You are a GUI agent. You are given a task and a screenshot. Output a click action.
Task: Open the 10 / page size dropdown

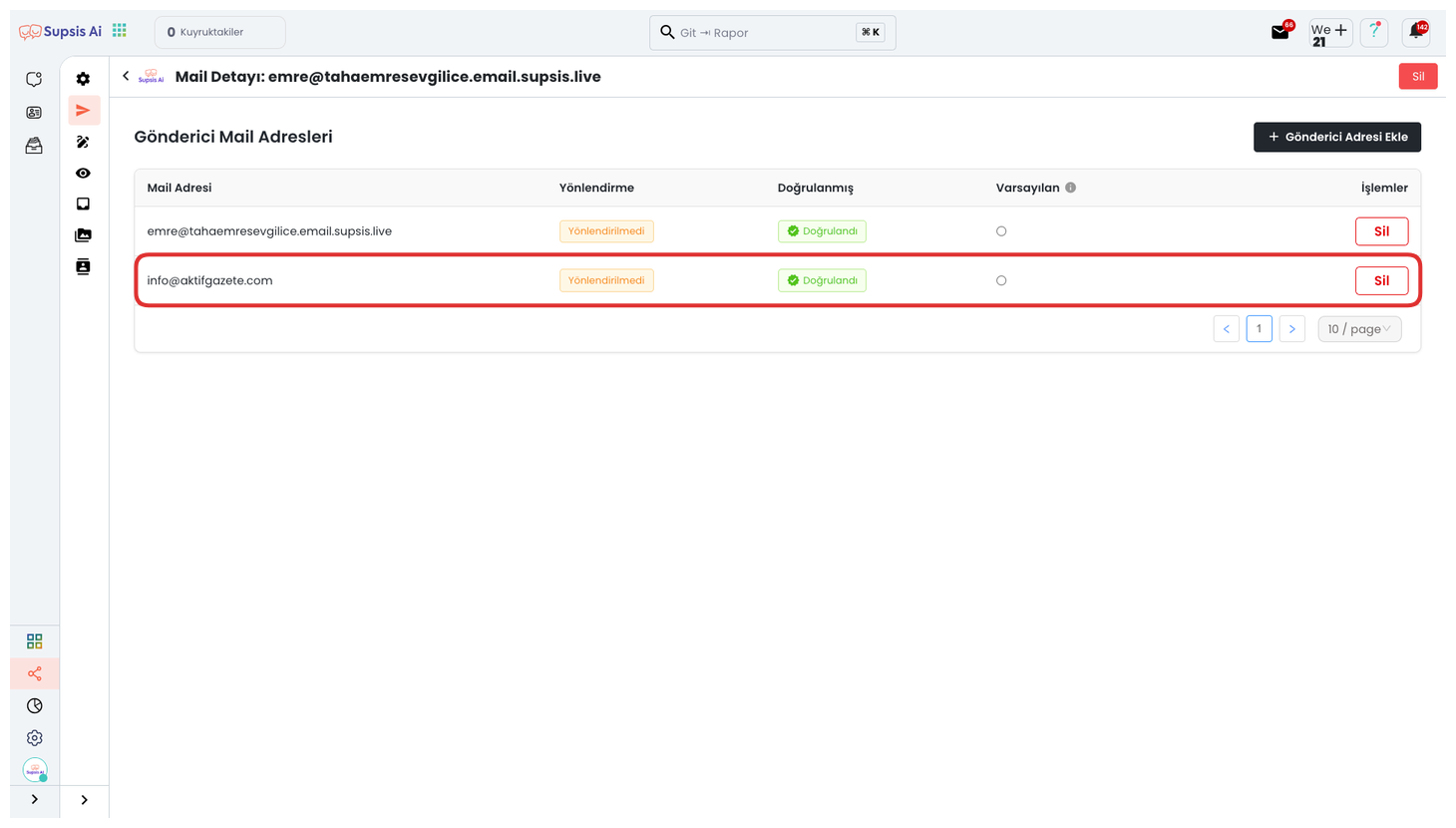1358,329
